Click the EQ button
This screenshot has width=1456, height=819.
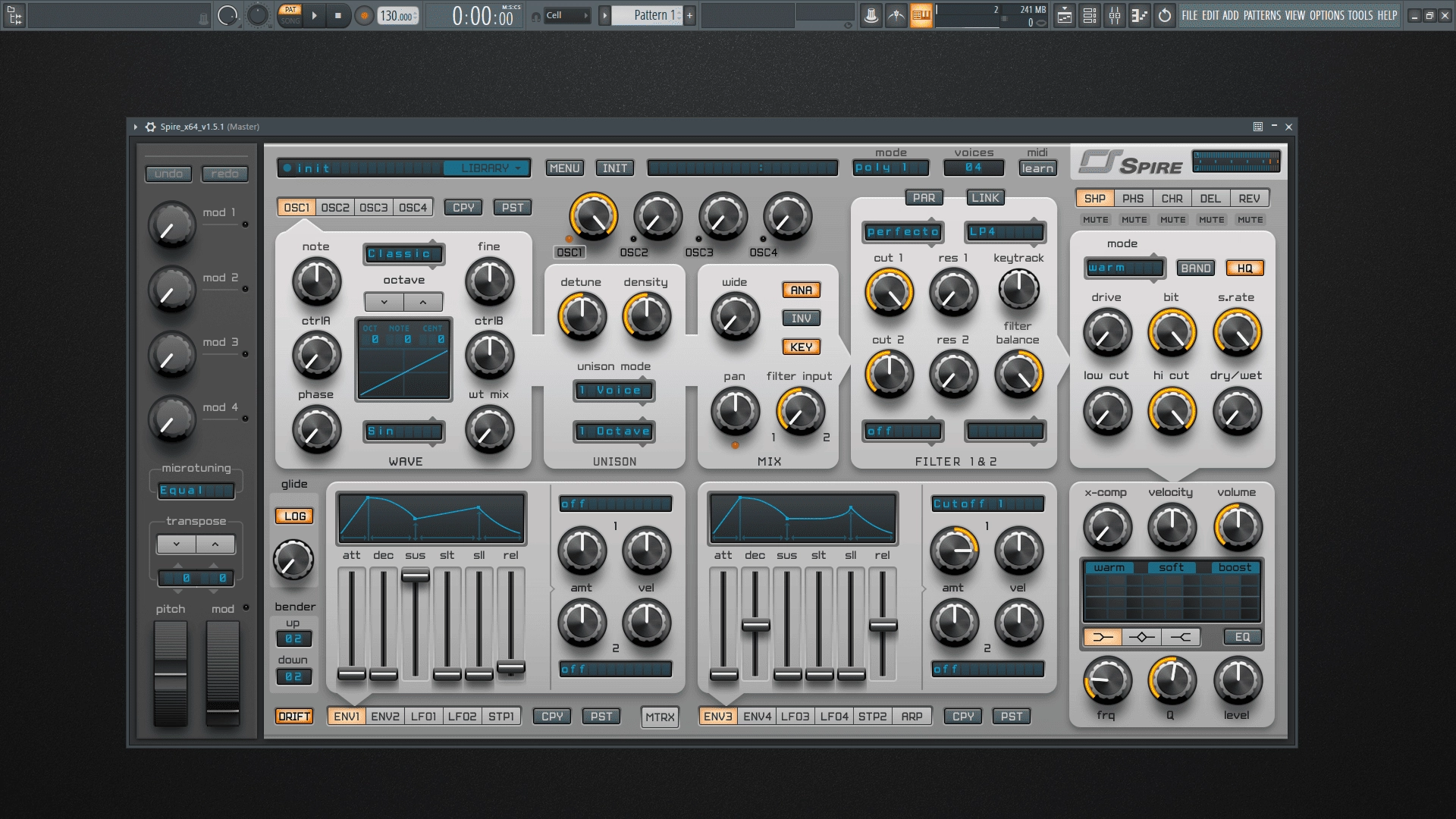click(x=1242, y=637)
